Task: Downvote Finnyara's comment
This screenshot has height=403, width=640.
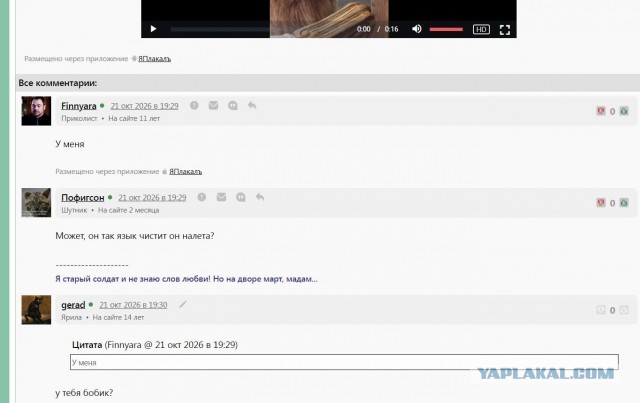Action: click(x=601, y=111)
